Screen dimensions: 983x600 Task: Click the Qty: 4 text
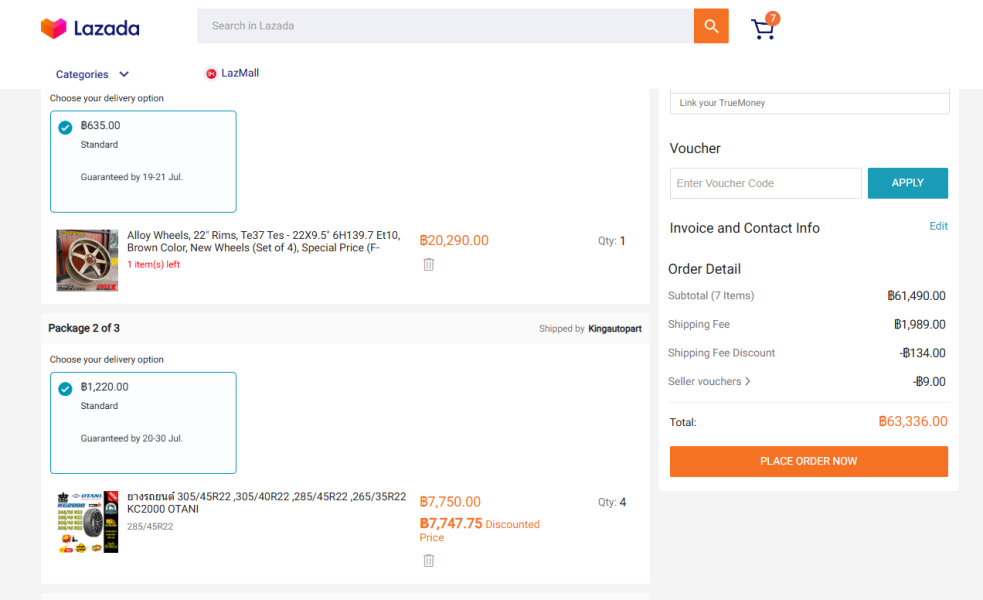click(612, 502)
